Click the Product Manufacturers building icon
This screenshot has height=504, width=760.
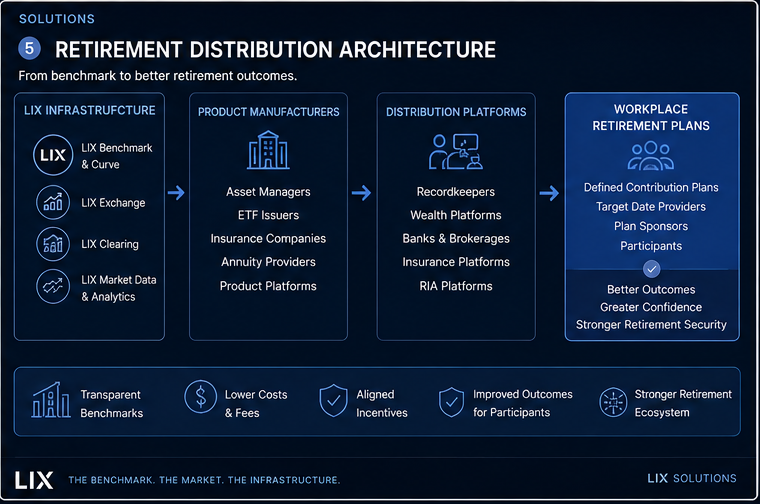tap(268, 150)
